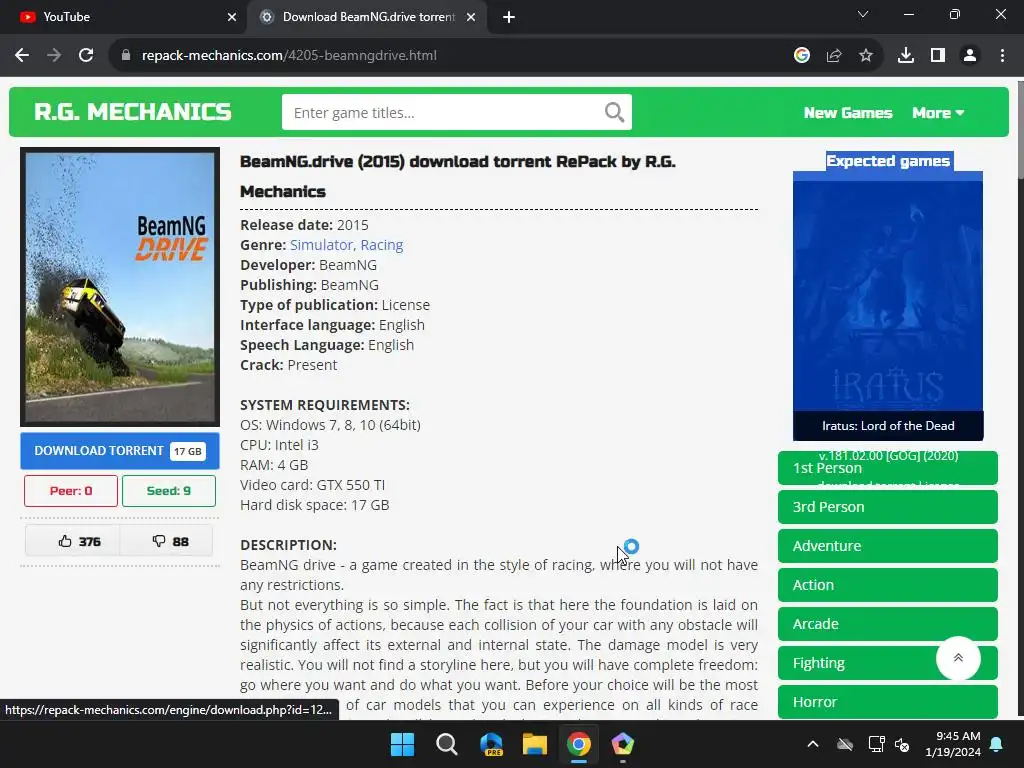The image size is (1024, 768).
Task: Show the tab search chevron dropdown
Action: pyautogui.click(x=863, y=14)
